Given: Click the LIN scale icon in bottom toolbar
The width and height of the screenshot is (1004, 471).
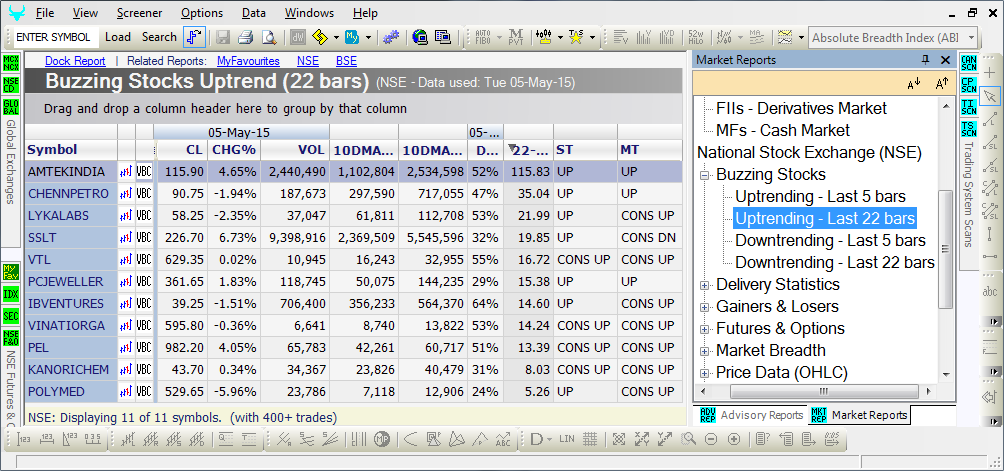Looking at the screenshot, I should point(567,439).
